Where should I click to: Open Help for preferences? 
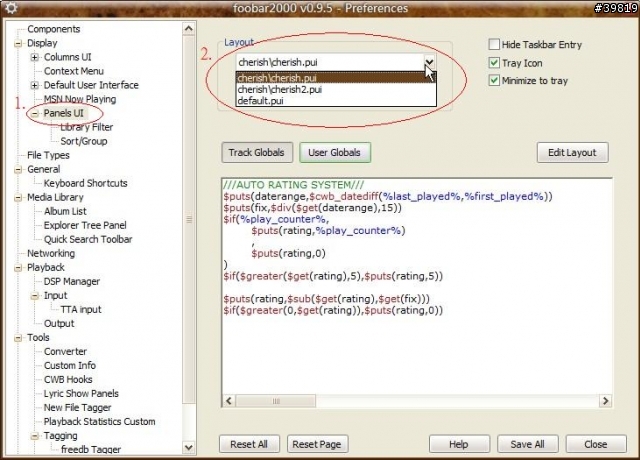click(459, 444)
